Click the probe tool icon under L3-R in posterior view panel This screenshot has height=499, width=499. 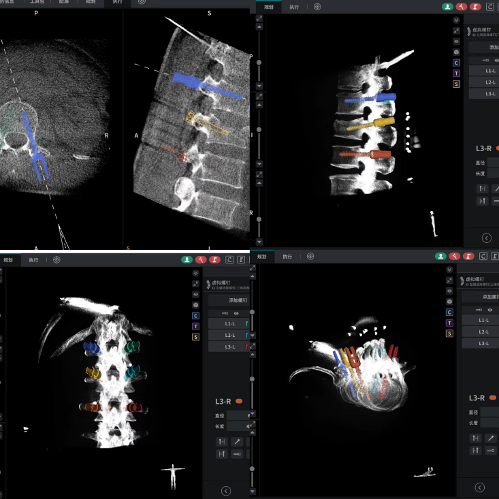click(x=237, y=442)
